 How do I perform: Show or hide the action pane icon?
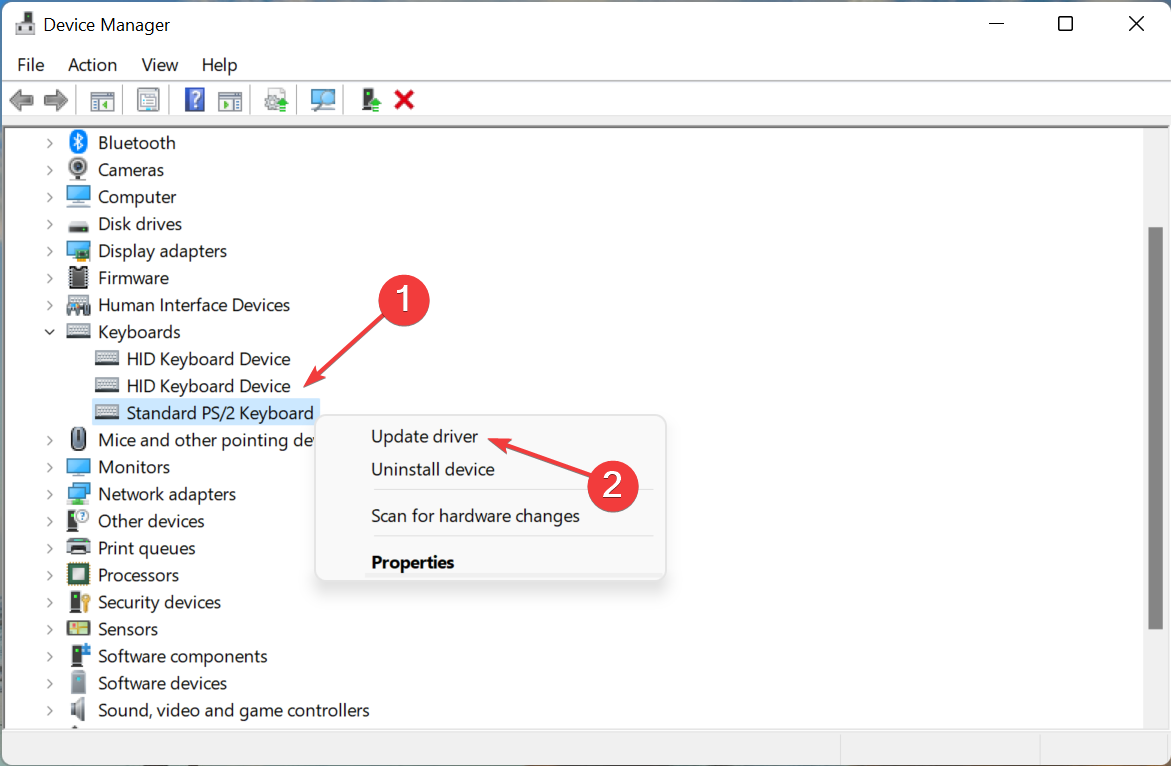coord(230,100)
